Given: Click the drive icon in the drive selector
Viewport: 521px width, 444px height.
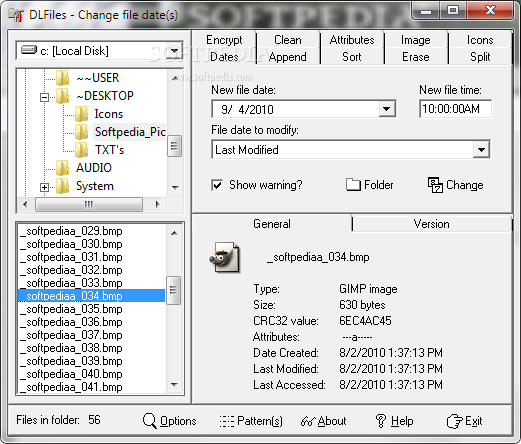Looking at the screenshot, I should click(29, 50).
